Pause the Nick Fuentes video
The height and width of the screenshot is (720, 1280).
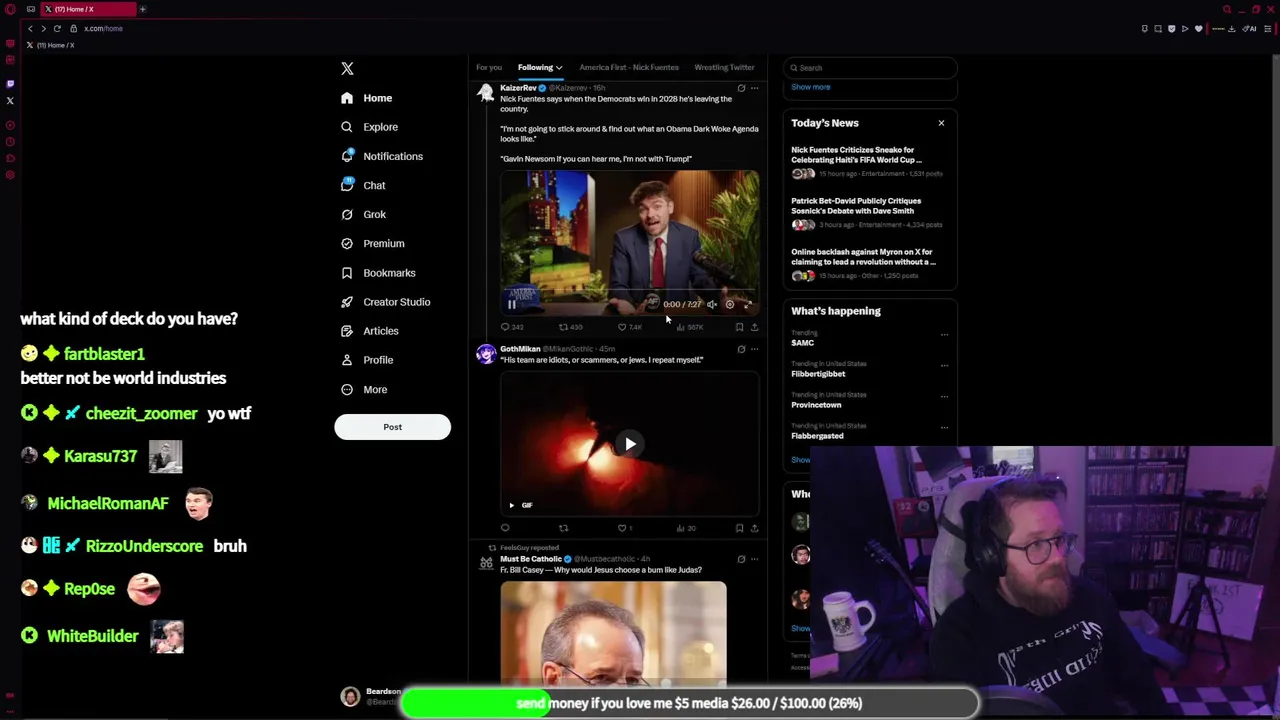(x=512, y=304)
